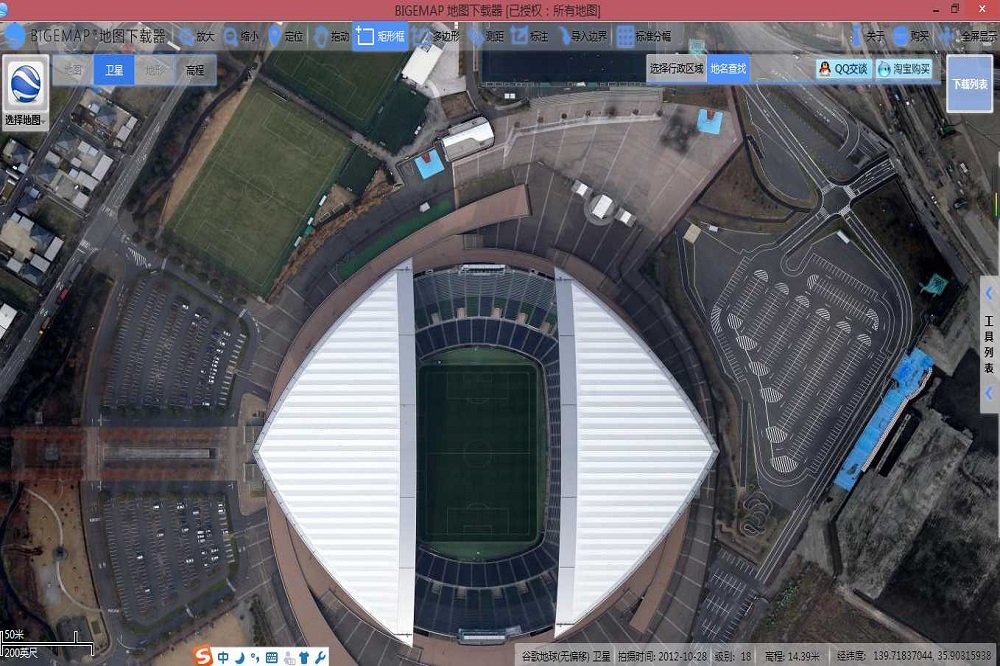Image resolution: width=1000 pixels, height=666 pixels.
Task: Open the input method skin shirt icon
Action: [x=304, y=657]
